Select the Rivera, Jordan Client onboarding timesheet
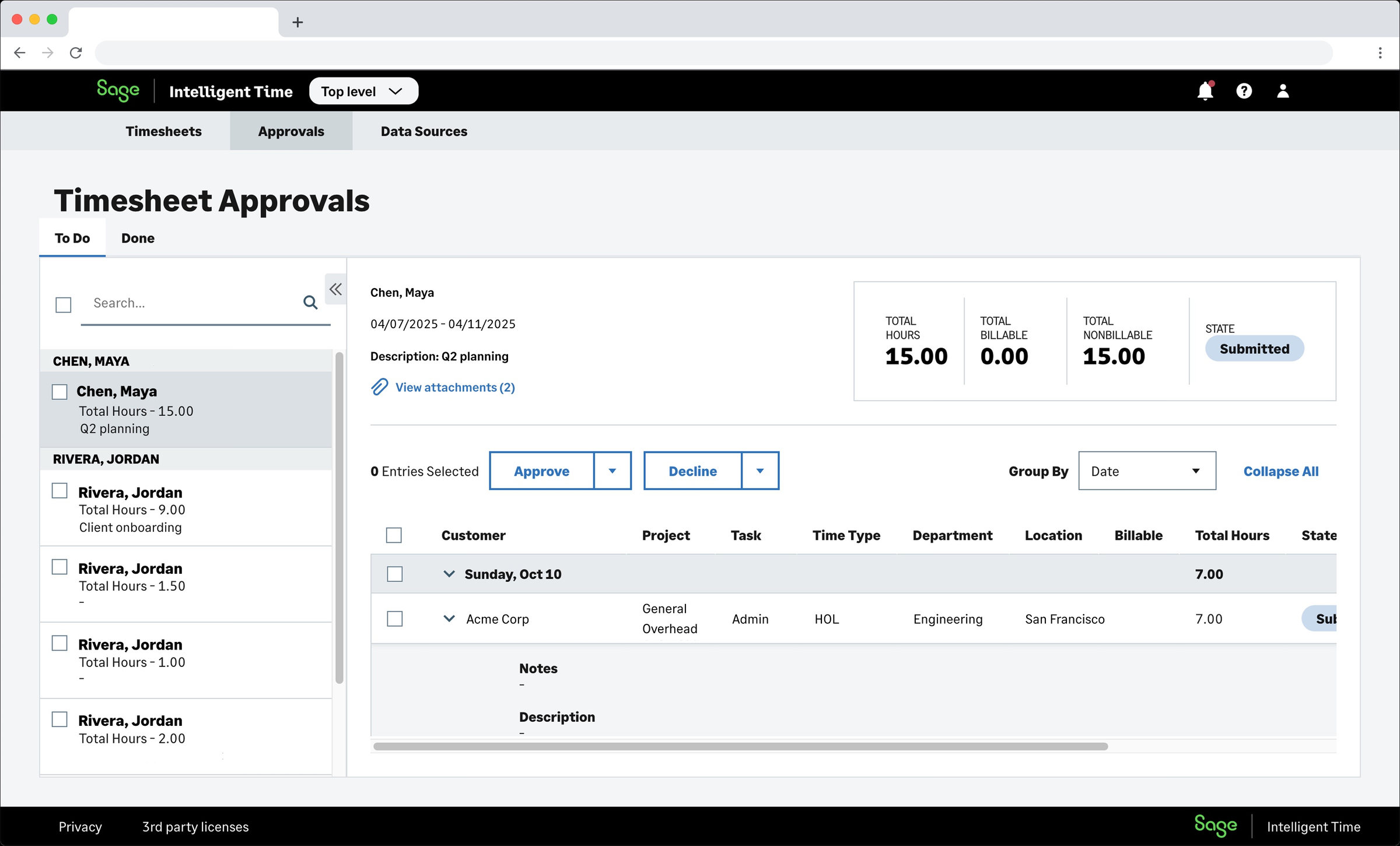Screen dimensions: 1400x846 185,508
